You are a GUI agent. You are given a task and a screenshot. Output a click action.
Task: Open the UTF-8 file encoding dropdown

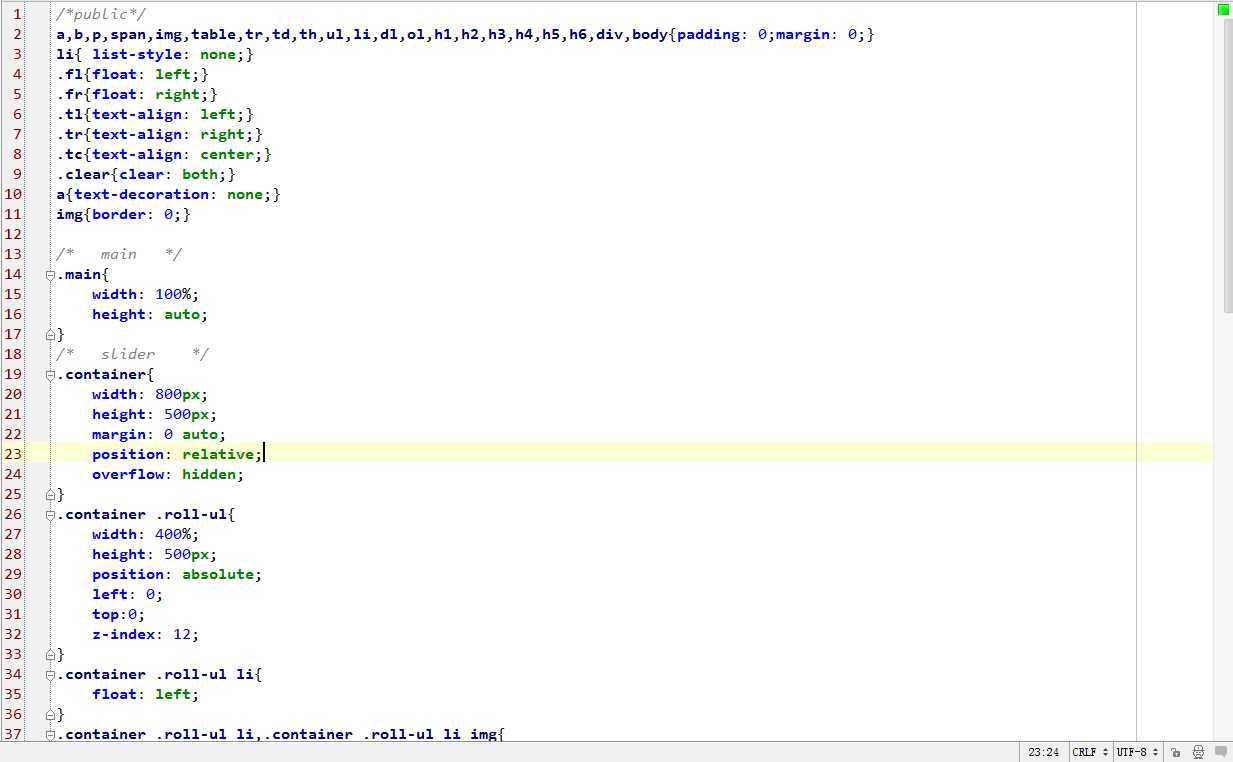(1138, 752)
